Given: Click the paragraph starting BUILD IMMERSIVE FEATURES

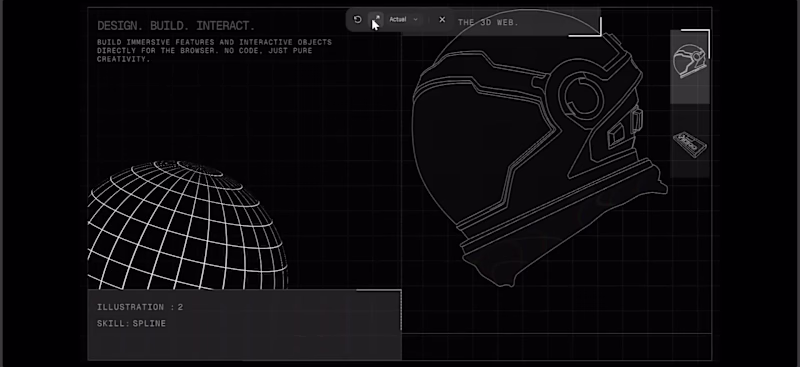Looking at the screenshot, I should (x=214, y=51).
